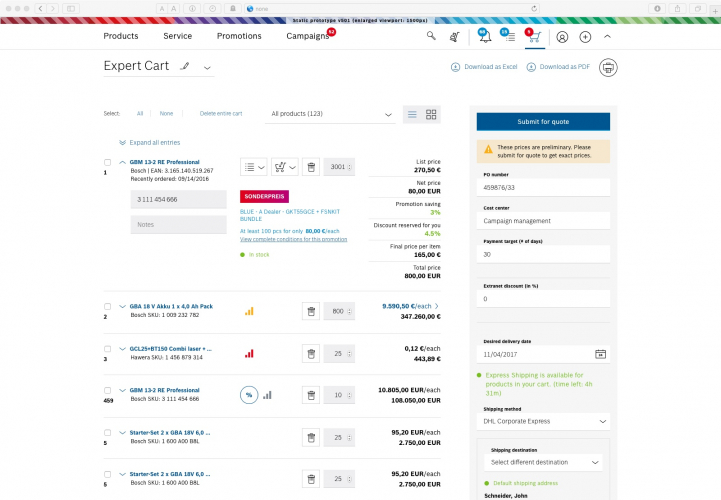
Task: Click the notifications bell icon
Action: (485, 36)
